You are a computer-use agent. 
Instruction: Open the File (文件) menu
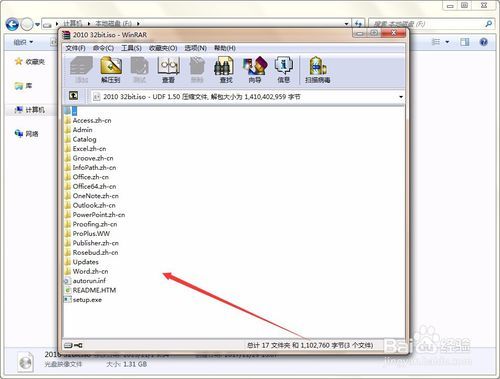coord(75,48)
